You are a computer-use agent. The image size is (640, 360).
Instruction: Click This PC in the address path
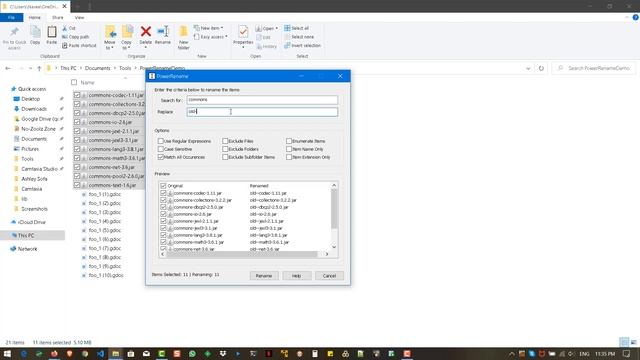point(68,68)
